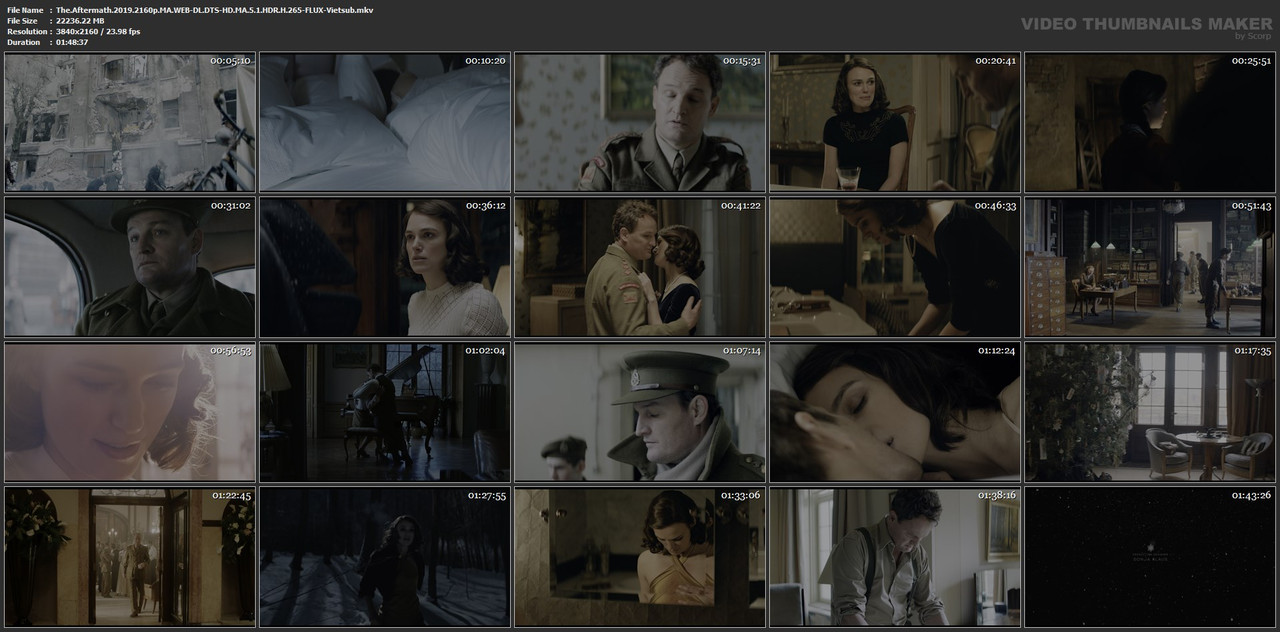Select the thumbnail at 00:51:43
This screenshot has height=632, width=1280.
coord(1150,267)
